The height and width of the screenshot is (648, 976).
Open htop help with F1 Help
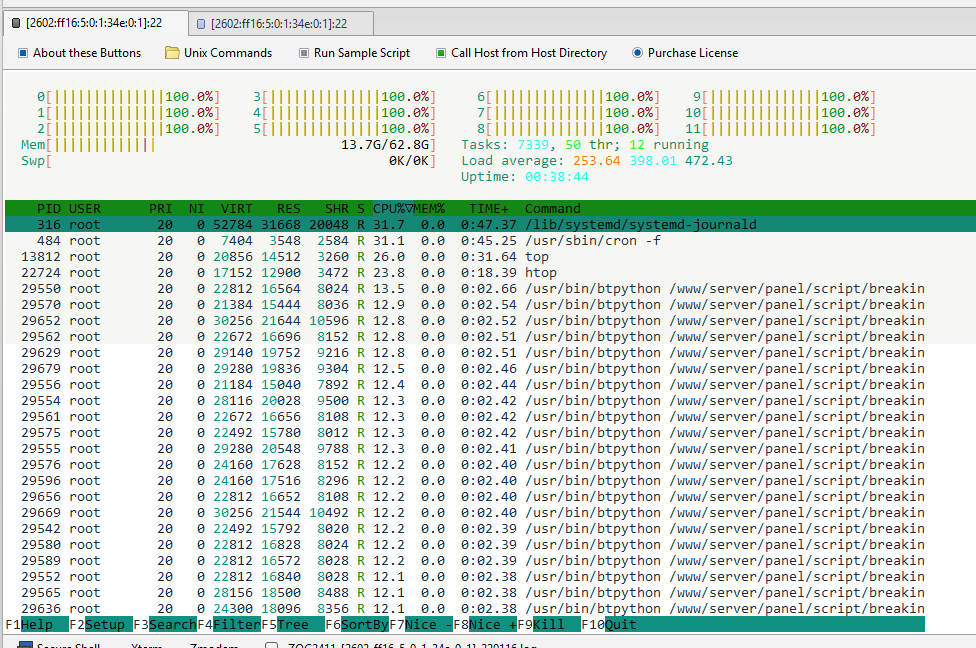[26, 624]
